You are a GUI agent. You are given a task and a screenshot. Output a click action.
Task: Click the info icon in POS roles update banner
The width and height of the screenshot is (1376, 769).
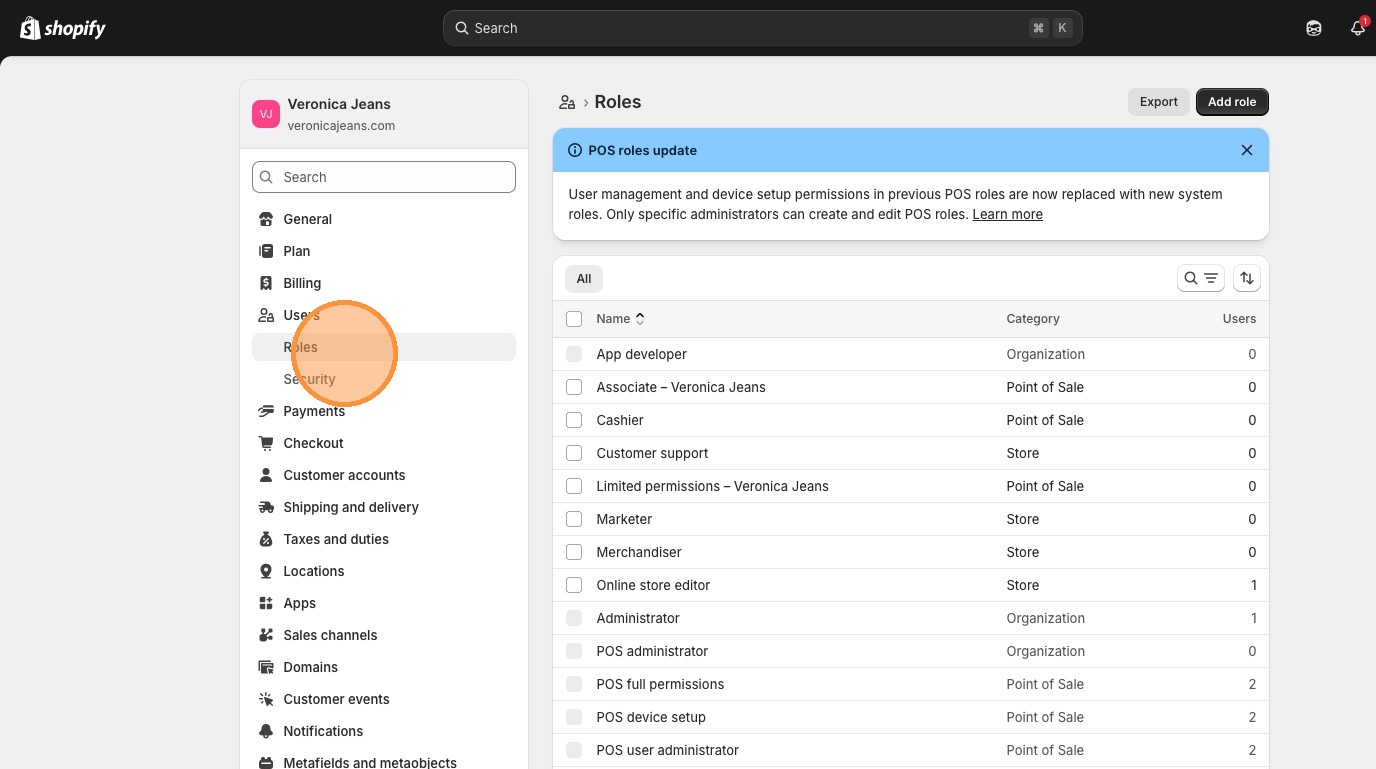tap(575, 150)
